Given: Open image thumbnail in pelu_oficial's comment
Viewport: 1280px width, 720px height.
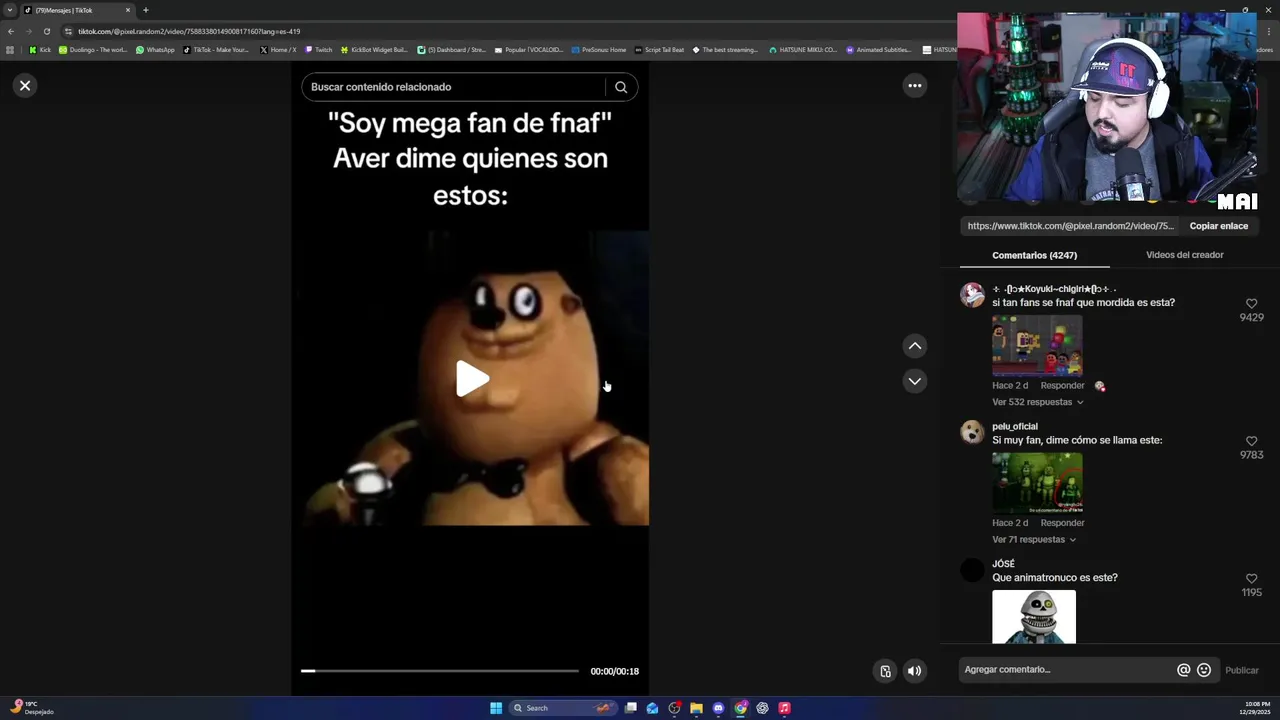Looking at the screenshot, I should 1037,483.
